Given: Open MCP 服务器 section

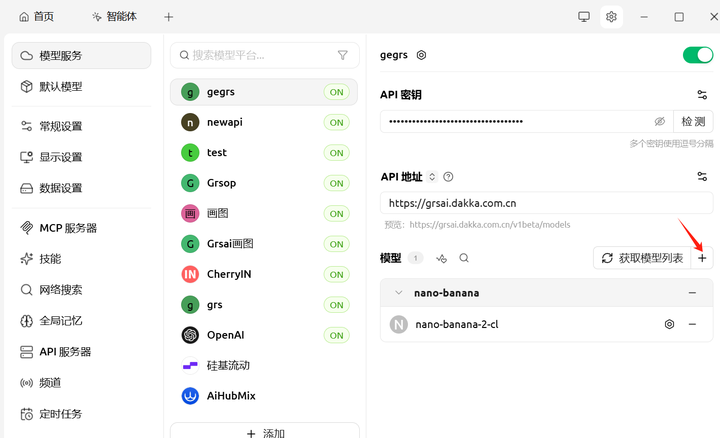Looking at the screenshot, I should 81,228.
